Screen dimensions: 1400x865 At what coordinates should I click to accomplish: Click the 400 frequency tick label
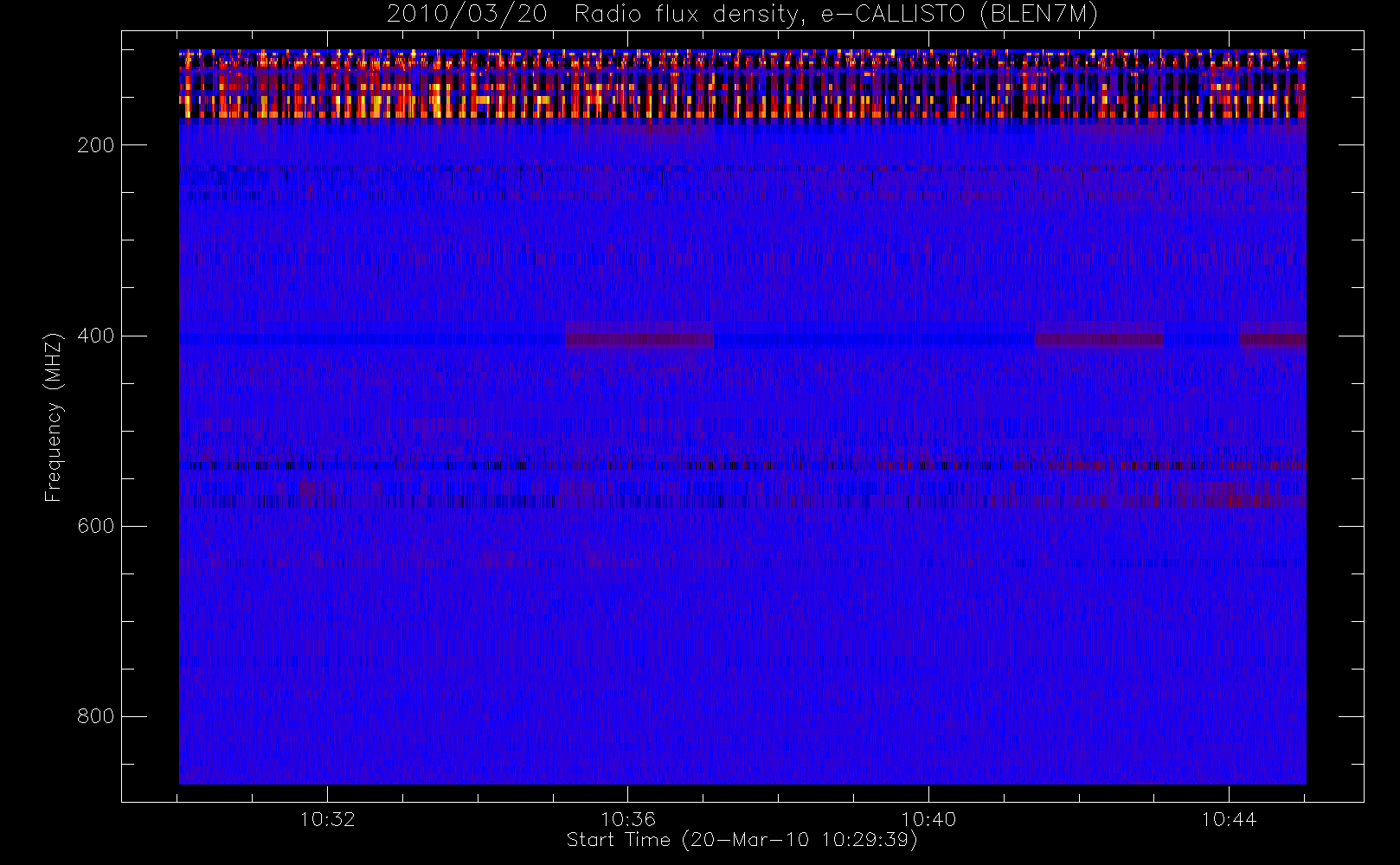coord(96,336)
